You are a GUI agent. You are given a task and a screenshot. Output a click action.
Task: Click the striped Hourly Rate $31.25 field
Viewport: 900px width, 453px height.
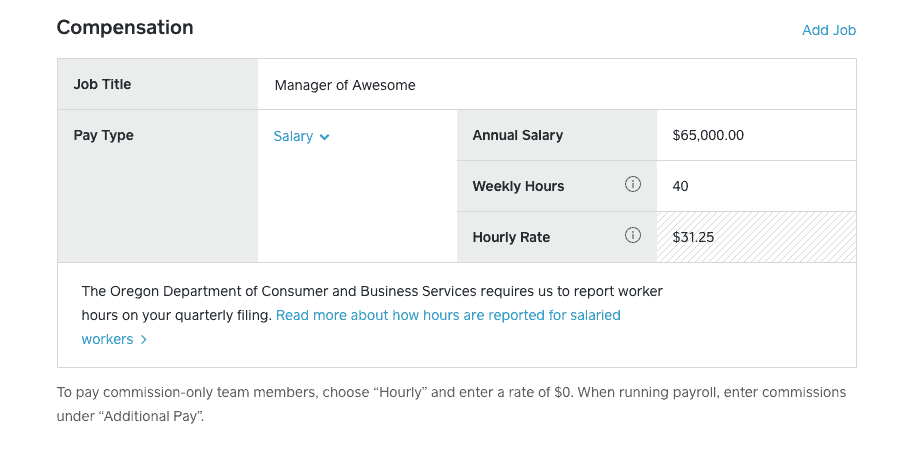[756, 237]
